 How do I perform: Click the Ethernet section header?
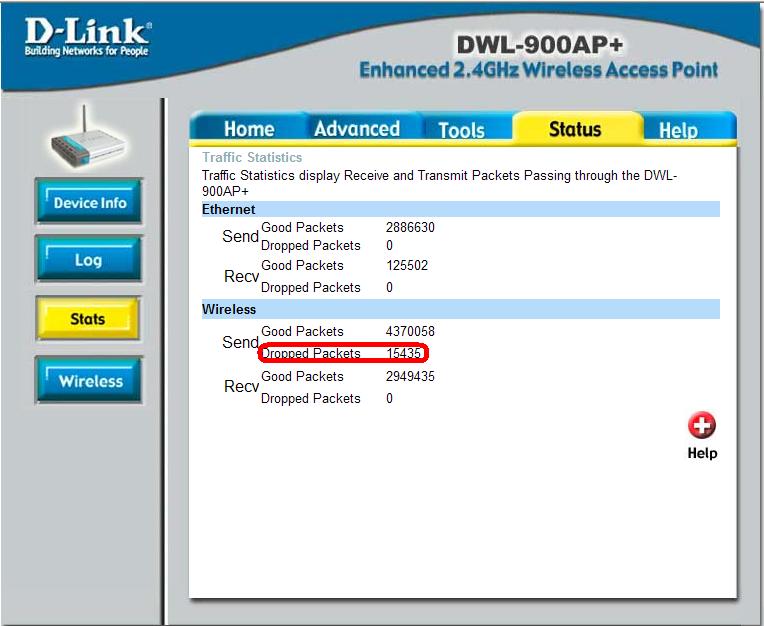click(x=460, y=209)
